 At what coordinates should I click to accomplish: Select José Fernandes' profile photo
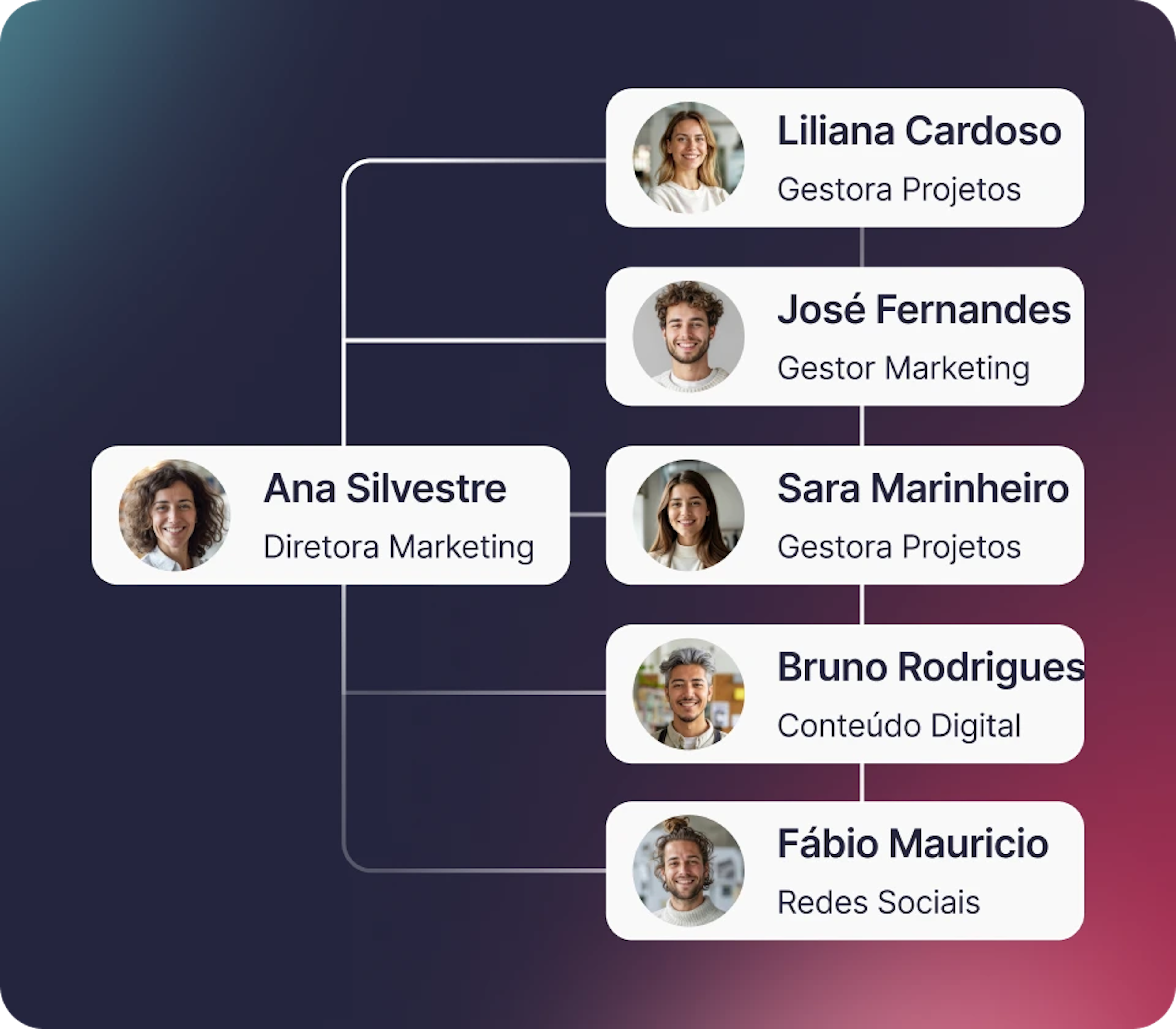coord(688,337)
